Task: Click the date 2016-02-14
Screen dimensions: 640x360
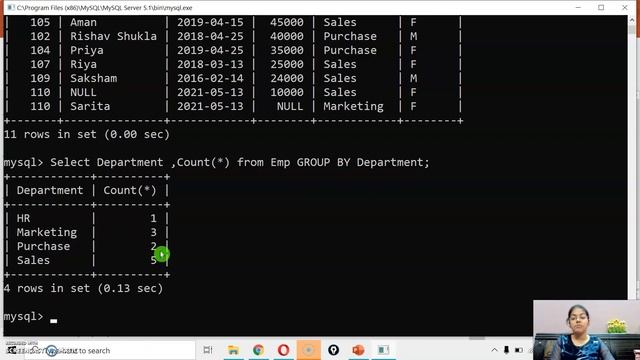Action: click(x=210, y=78)
